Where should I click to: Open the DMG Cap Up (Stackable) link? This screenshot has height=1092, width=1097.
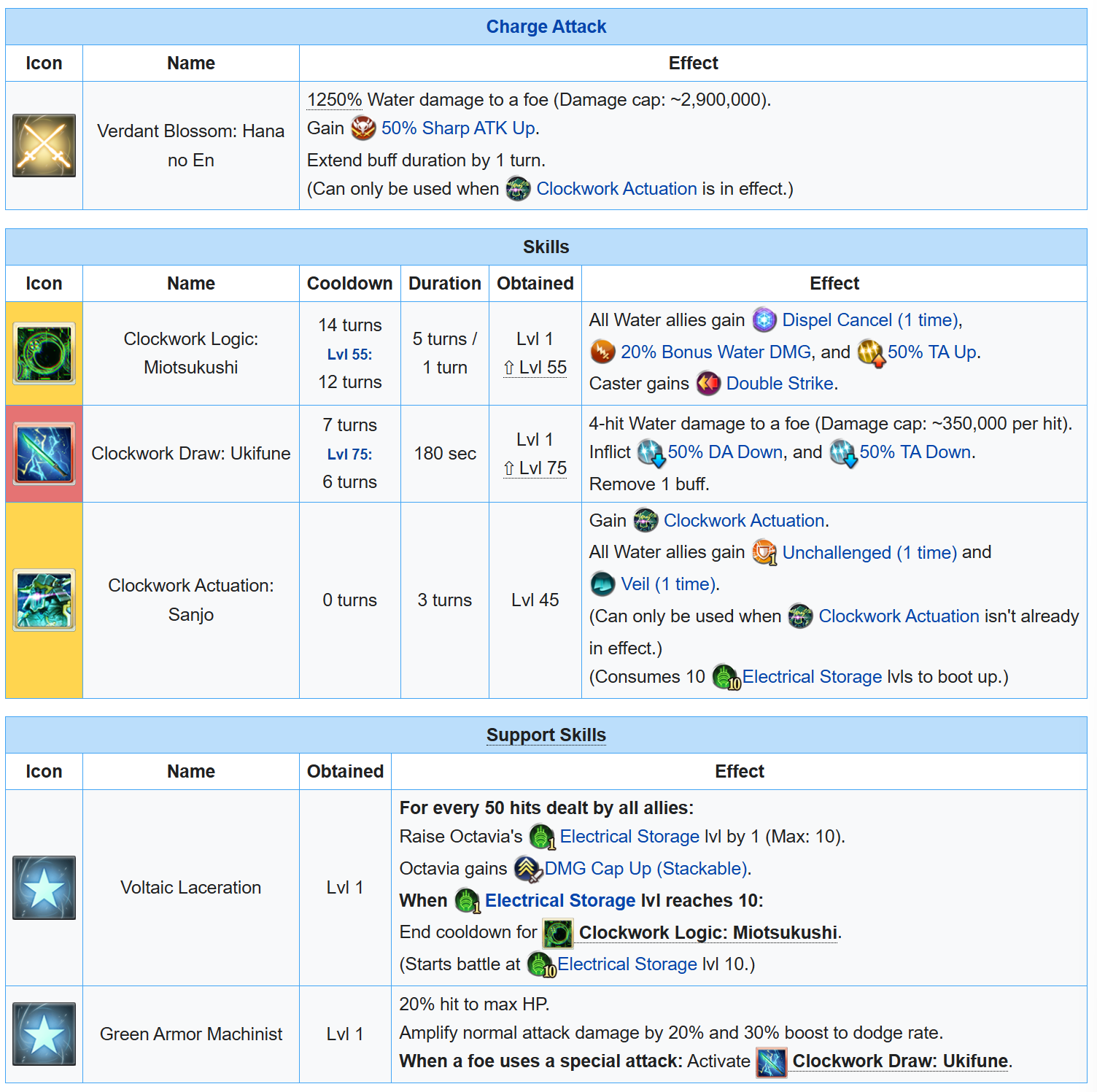646,869
